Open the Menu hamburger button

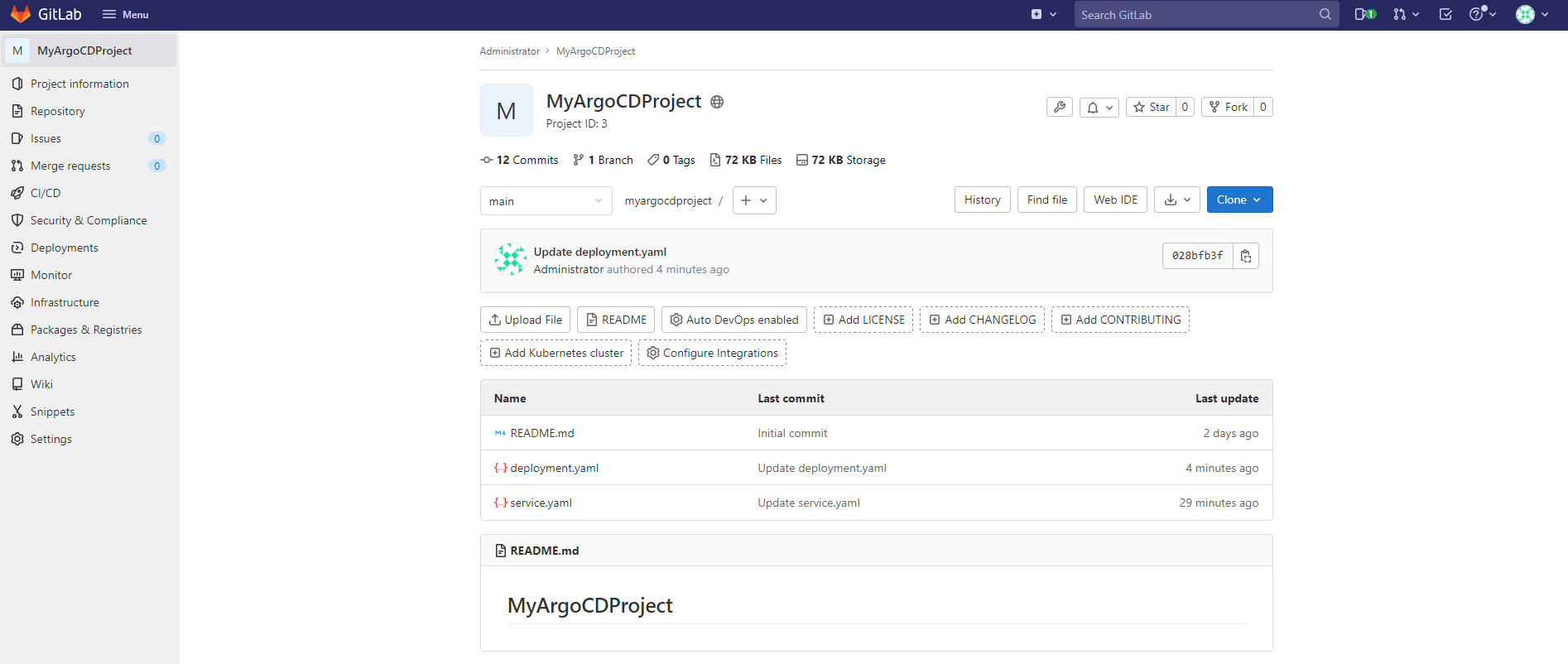125,14
